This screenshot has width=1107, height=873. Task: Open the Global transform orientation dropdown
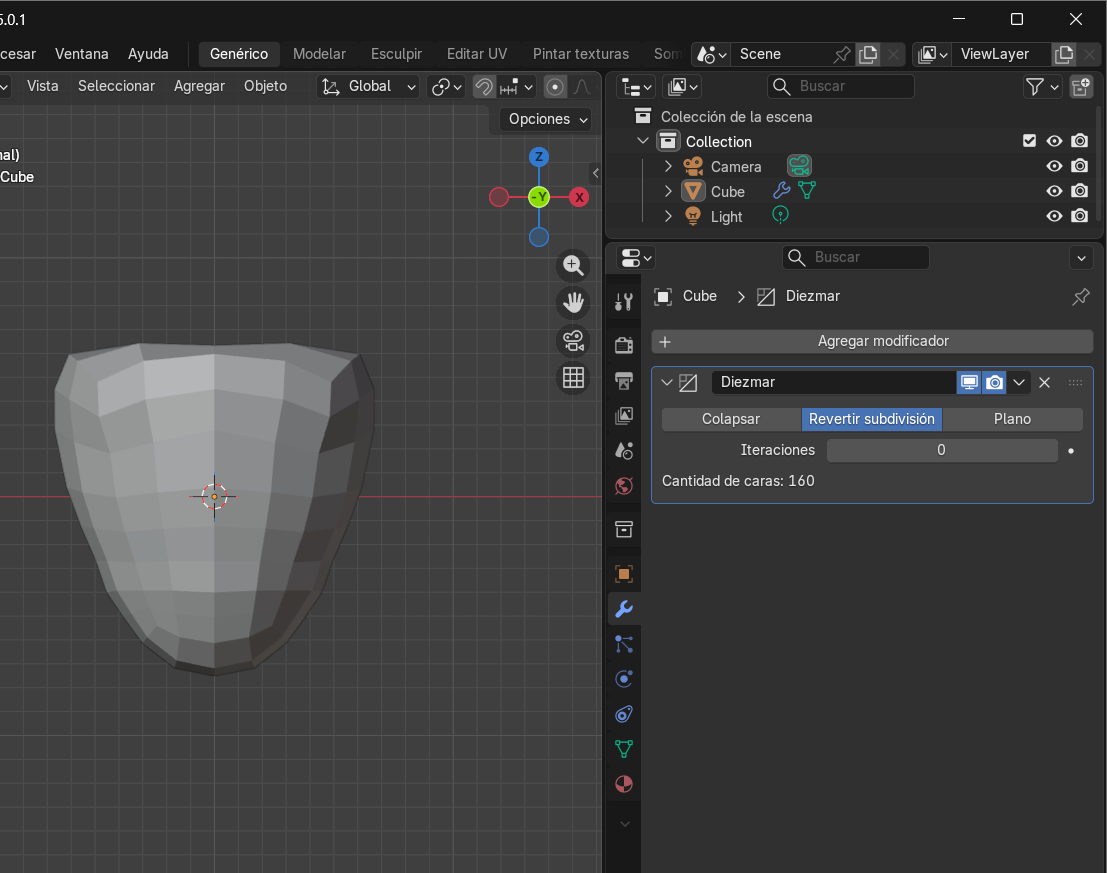369,87
